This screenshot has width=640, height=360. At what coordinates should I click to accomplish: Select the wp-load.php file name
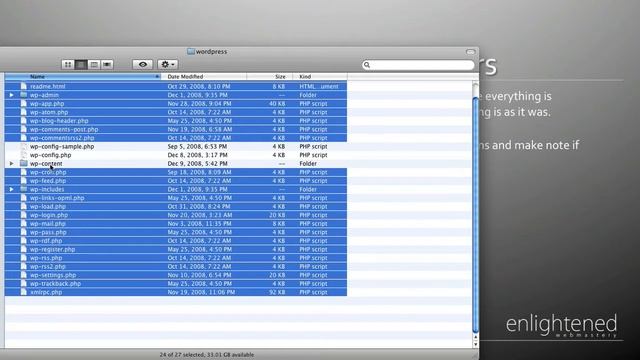47,207
